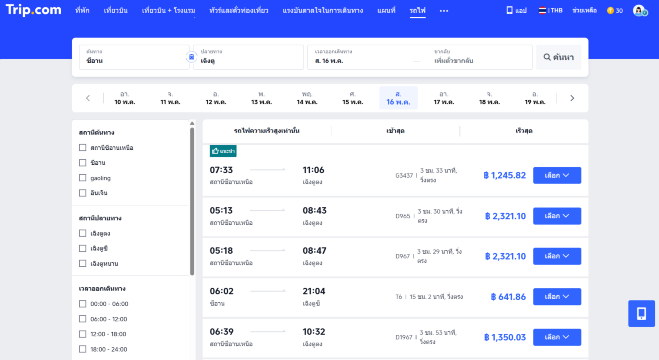Tick the second destination station checkbox
Screen dimensions: 659x360
pyautogui.click(x=82, y=248)
